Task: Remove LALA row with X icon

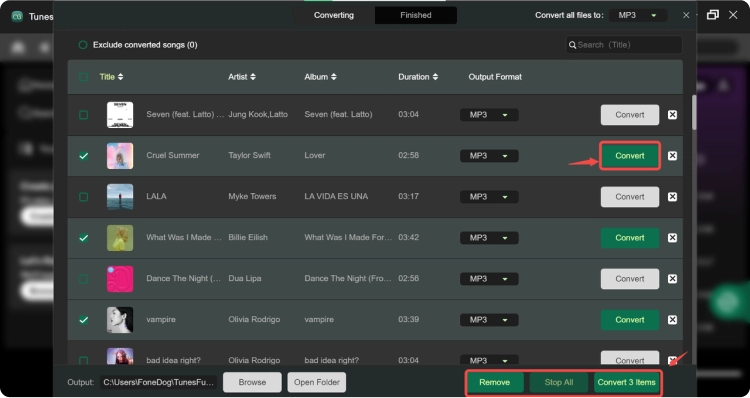Action: pos(672,197)
